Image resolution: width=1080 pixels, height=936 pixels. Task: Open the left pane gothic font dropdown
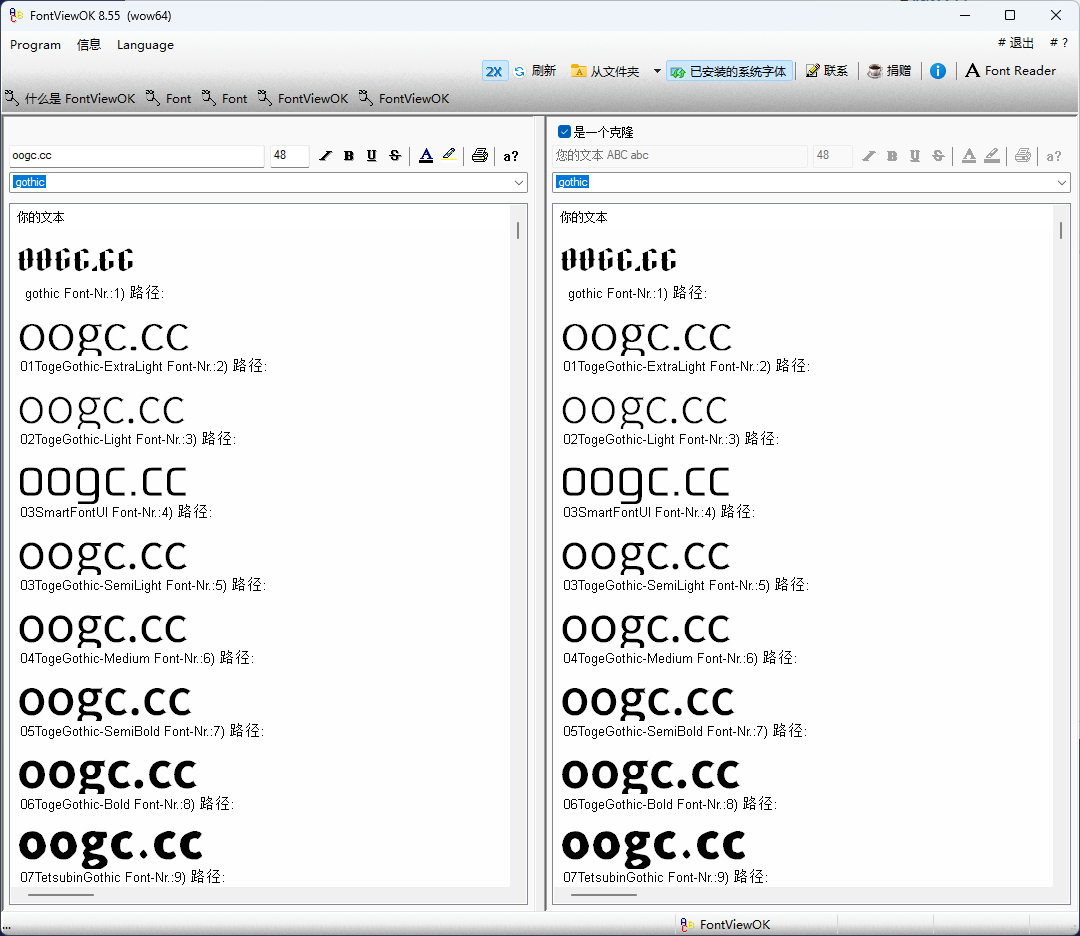pos(519,183)
